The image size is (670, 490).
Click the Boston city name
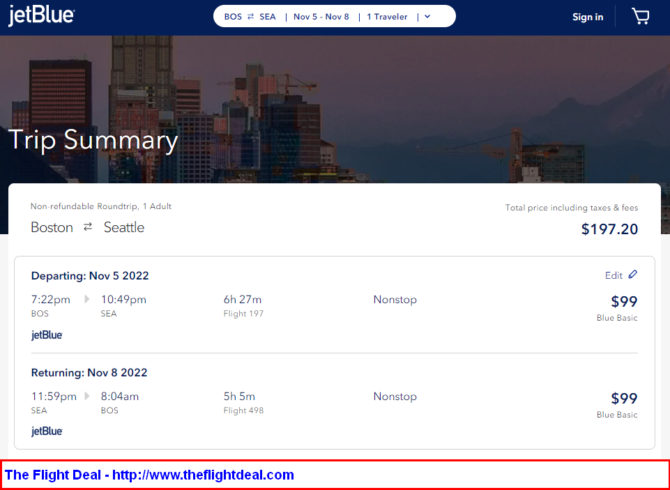point(52,227)
